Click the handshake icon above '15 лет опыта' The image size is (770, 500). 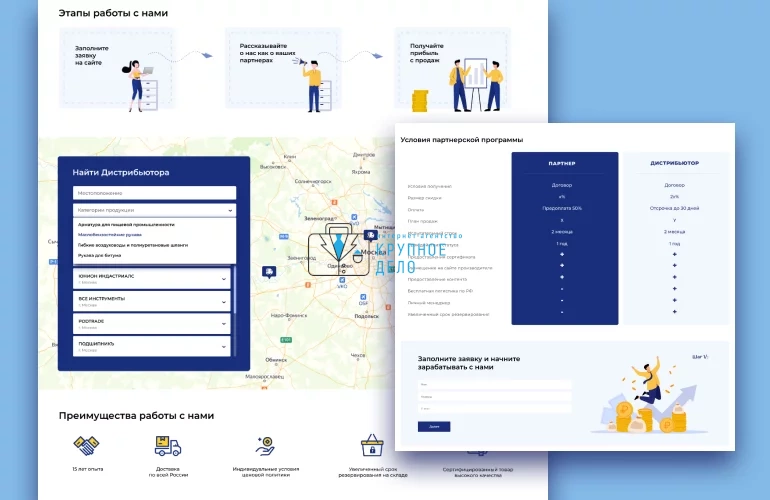pos(86,445)
